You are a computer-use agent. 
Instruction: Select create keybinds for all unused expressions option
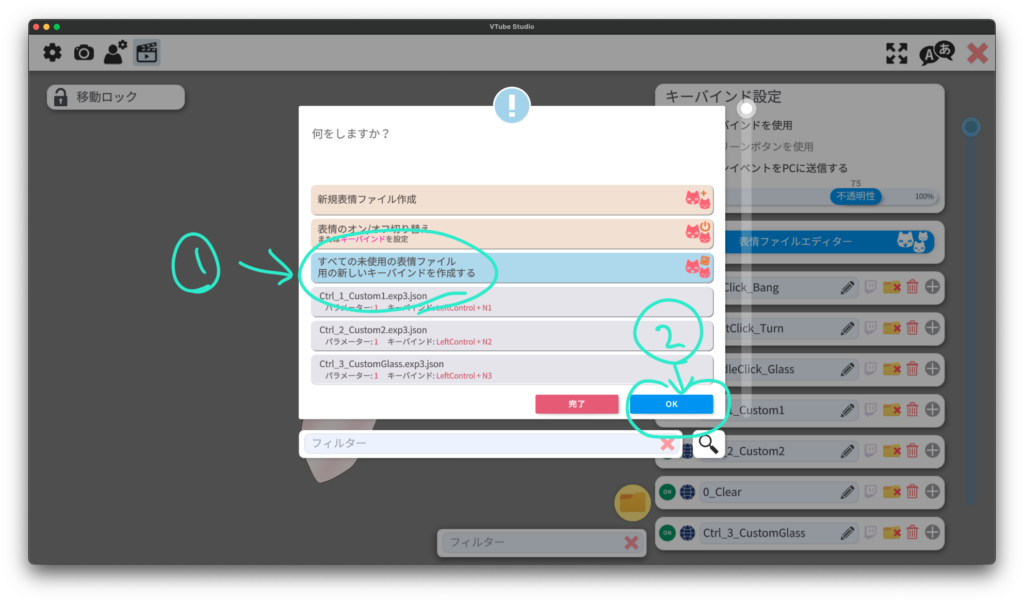[x=511, y=267]
